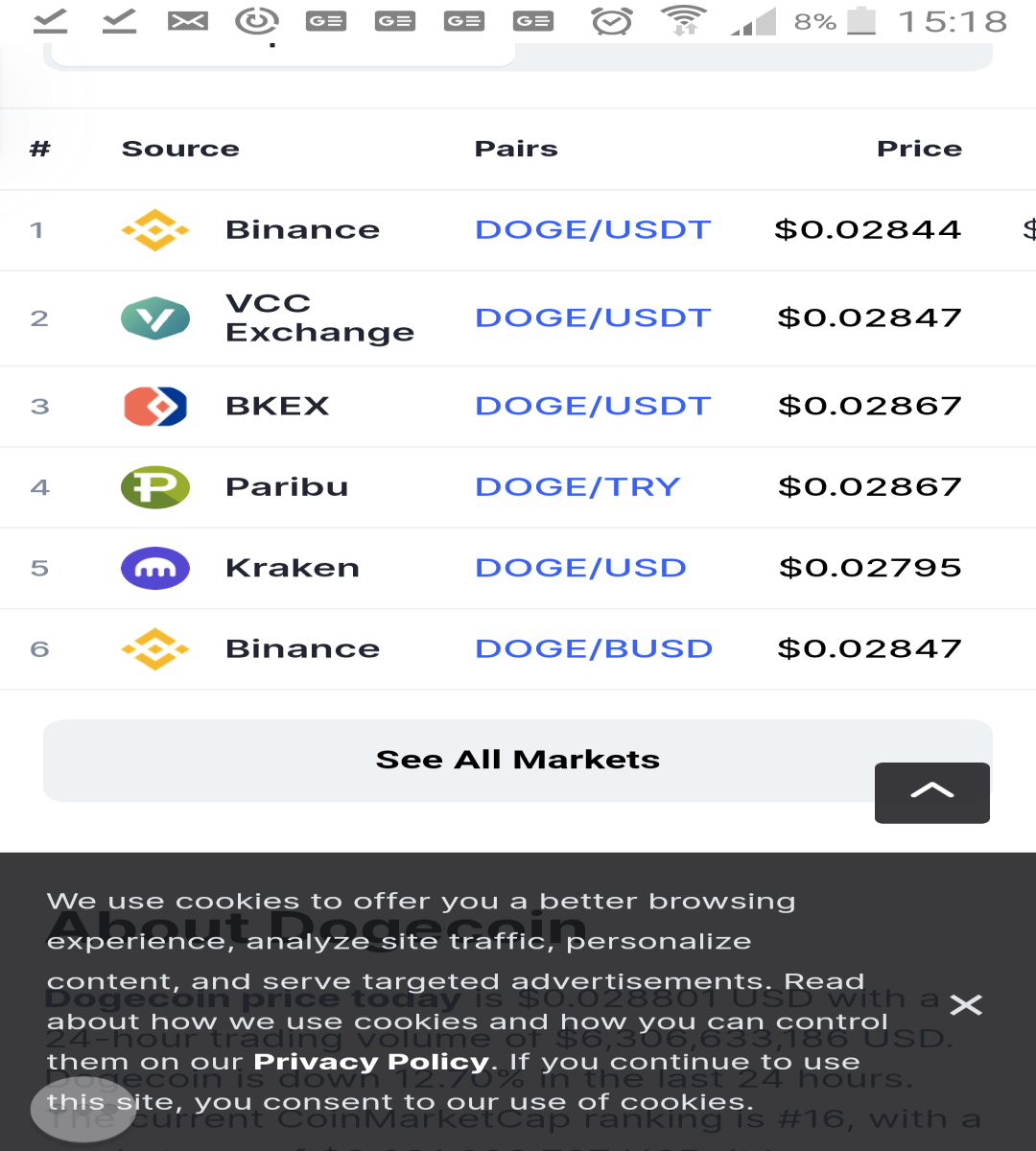Open the Privacy Policy link
This screenshot has width=1036, height=1151.
(371, 1062)
